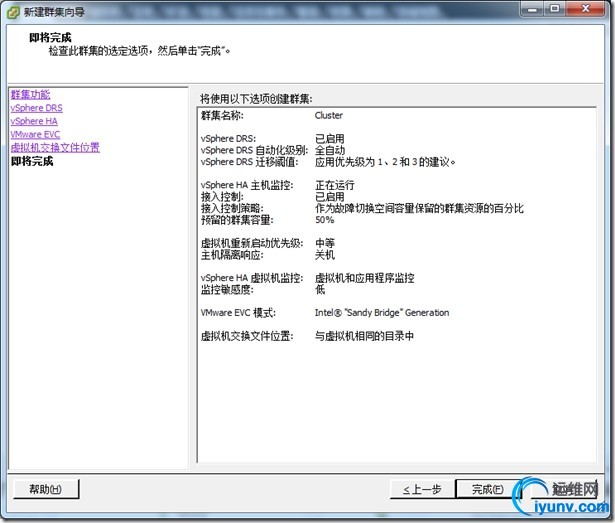Click the Intel Sandy Bridge Generation value
Image resolution: width=615 pixels, height=523 pixels.
(x=382, y=313)
